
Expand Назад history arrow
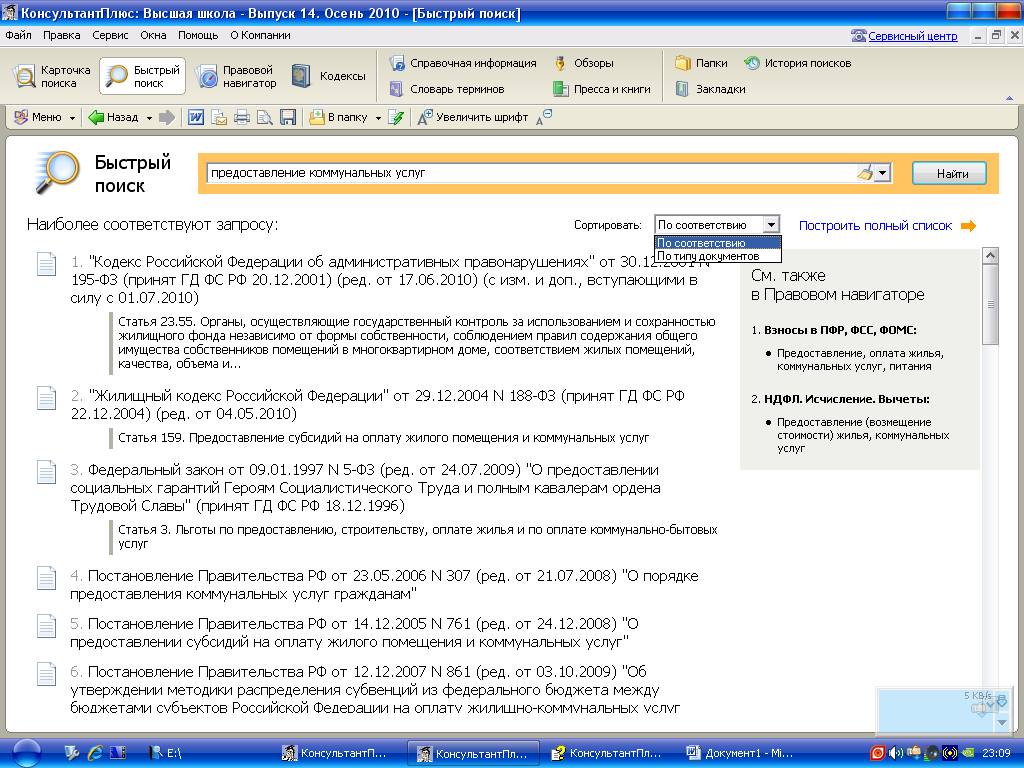[x=150, y=118]
